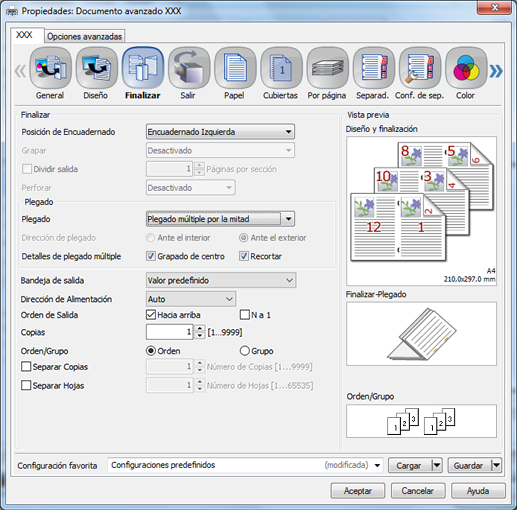Viewport: 517px width, 510px height.
Task: Open the Diseño layout icon
Action: (96, 68)
